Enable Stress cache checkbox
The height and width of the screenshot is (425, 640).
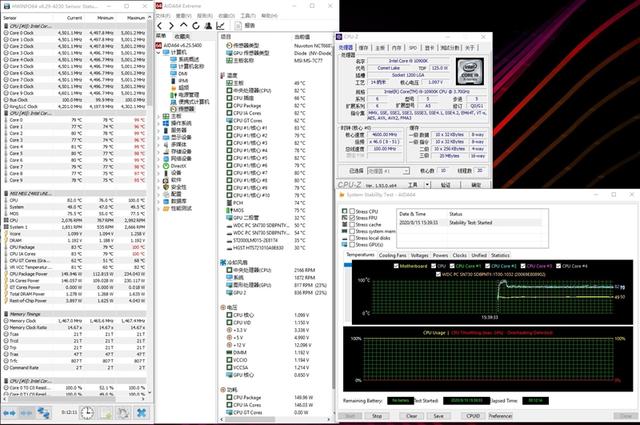pos(351,225)
